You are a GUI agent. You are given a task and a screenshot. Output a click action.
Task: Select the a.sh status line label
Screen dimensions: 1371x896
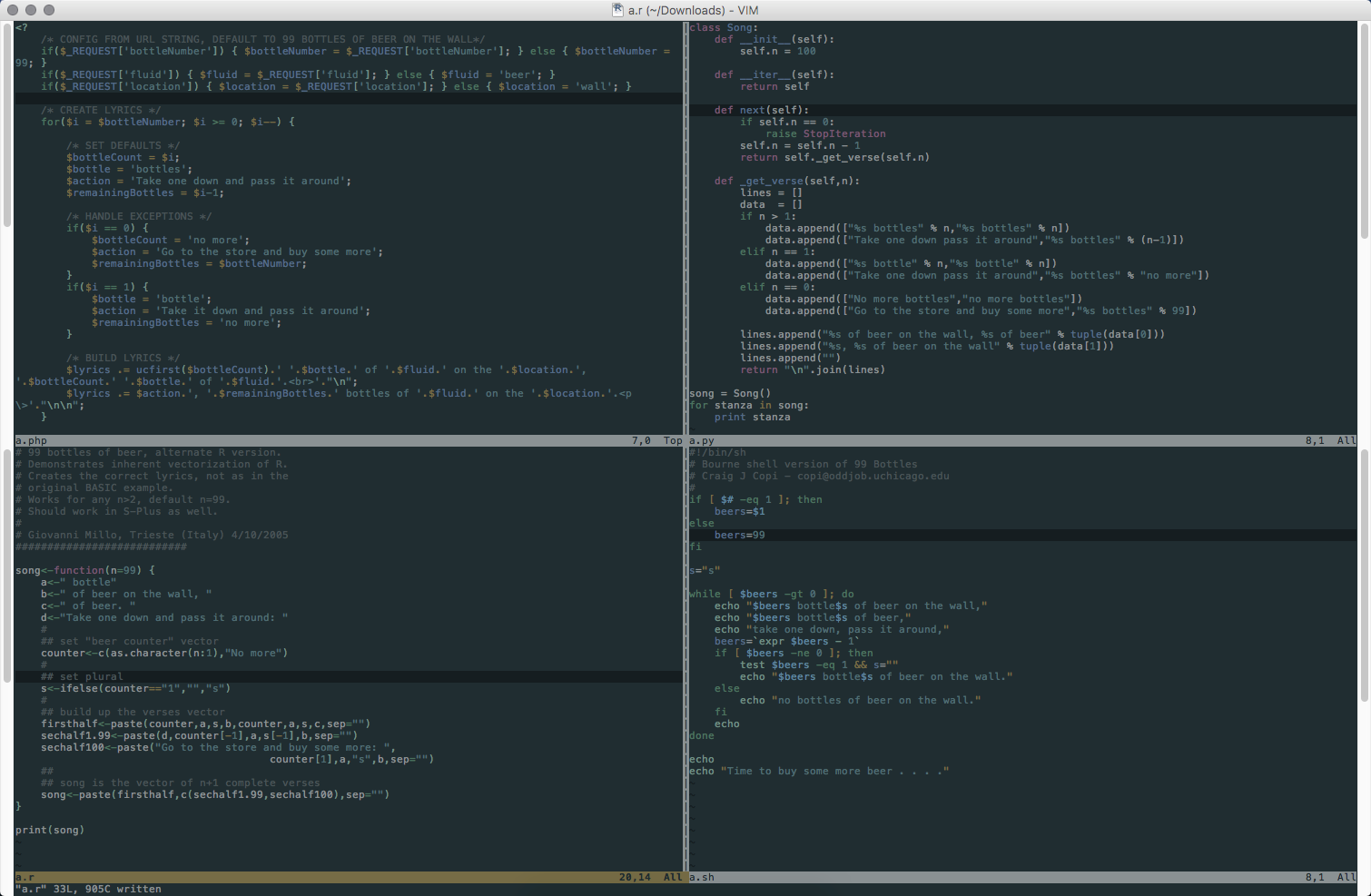702,877
